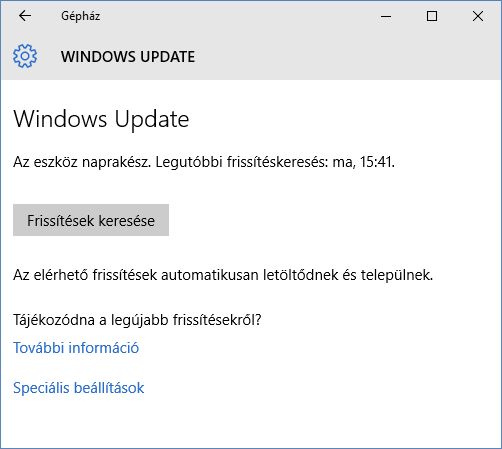
Task: Select the large Windows Update heading
Action: pos(101,119)
